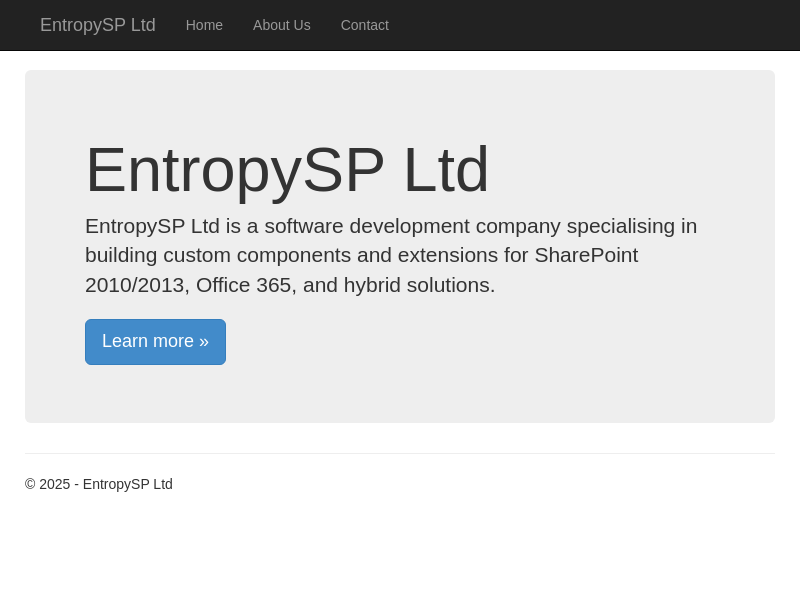This screenshot has width=800, height=600.
Task: Click the large EntropySP Ltd heading
Action: 287,170
